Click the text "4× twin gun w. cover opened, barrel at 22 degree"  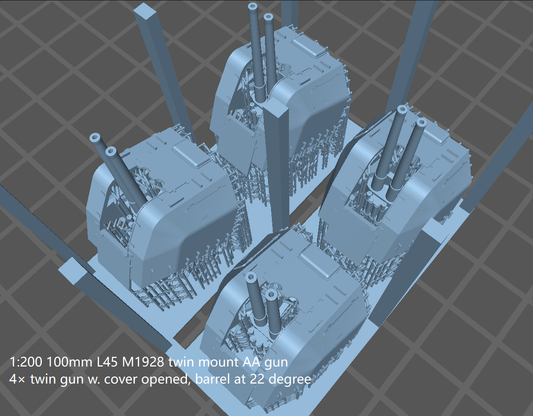[160, 379]
